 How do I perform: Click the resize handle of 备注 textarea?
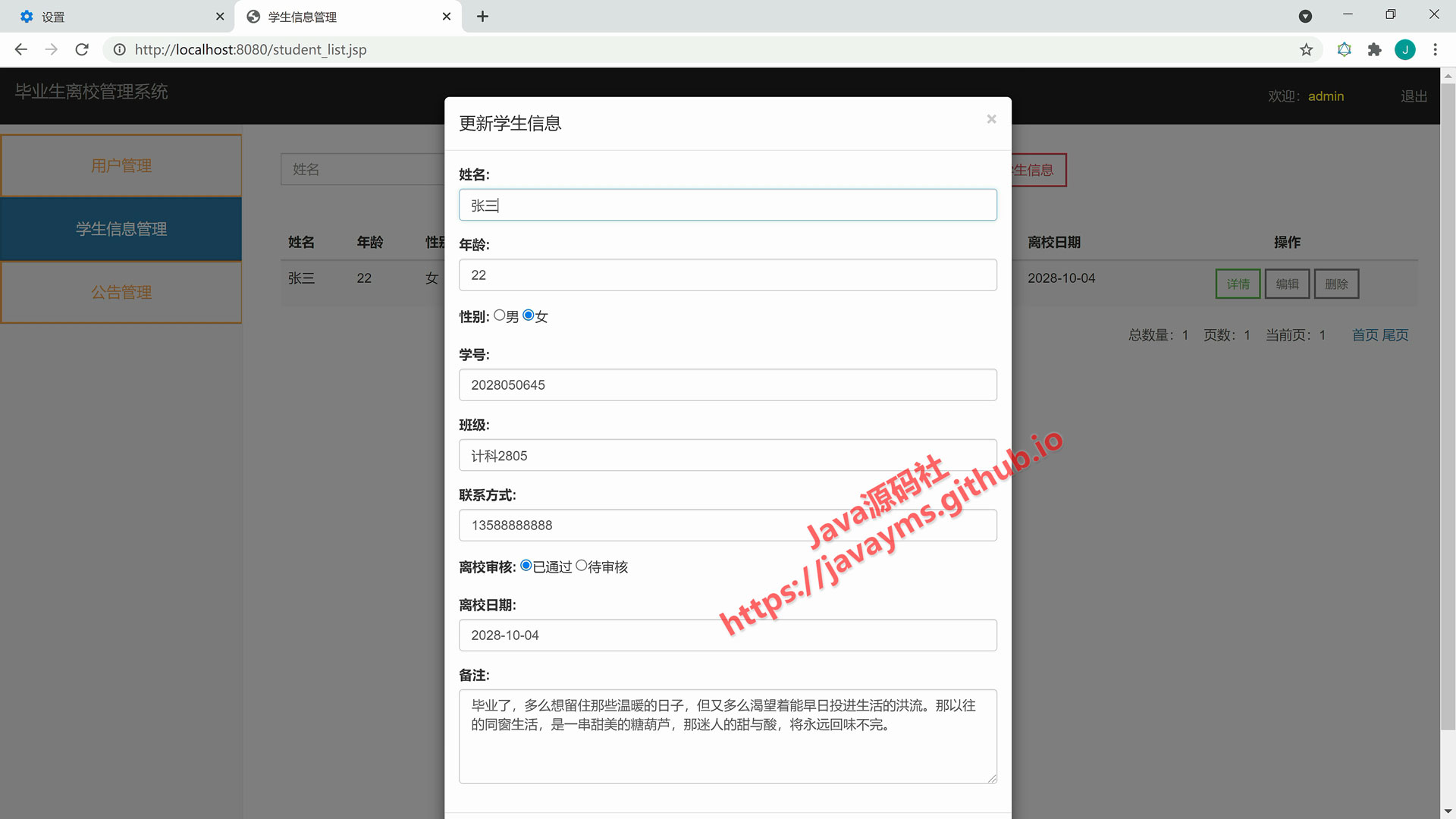[992, 779]
